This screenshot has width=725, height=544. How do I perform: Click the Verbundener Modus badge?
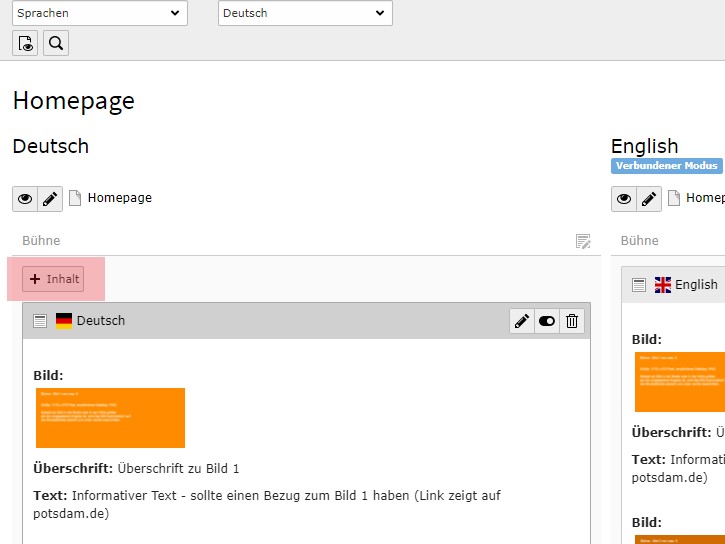tap(666, 166)
